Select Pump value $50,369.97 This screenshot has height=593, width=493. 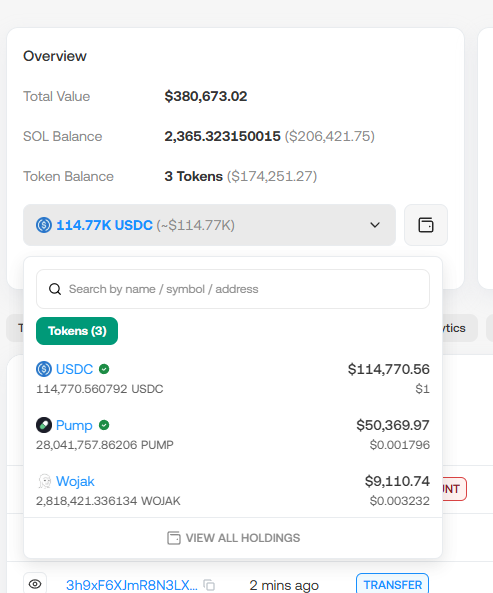click(393, 425)
